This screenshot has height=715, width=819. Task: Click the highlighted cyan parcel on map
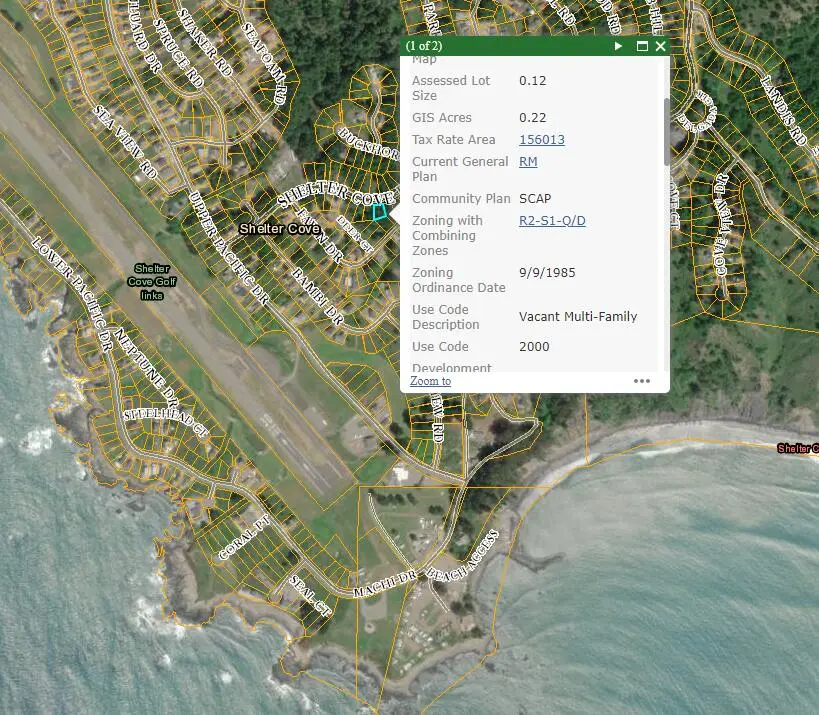[x=379, y=211]
